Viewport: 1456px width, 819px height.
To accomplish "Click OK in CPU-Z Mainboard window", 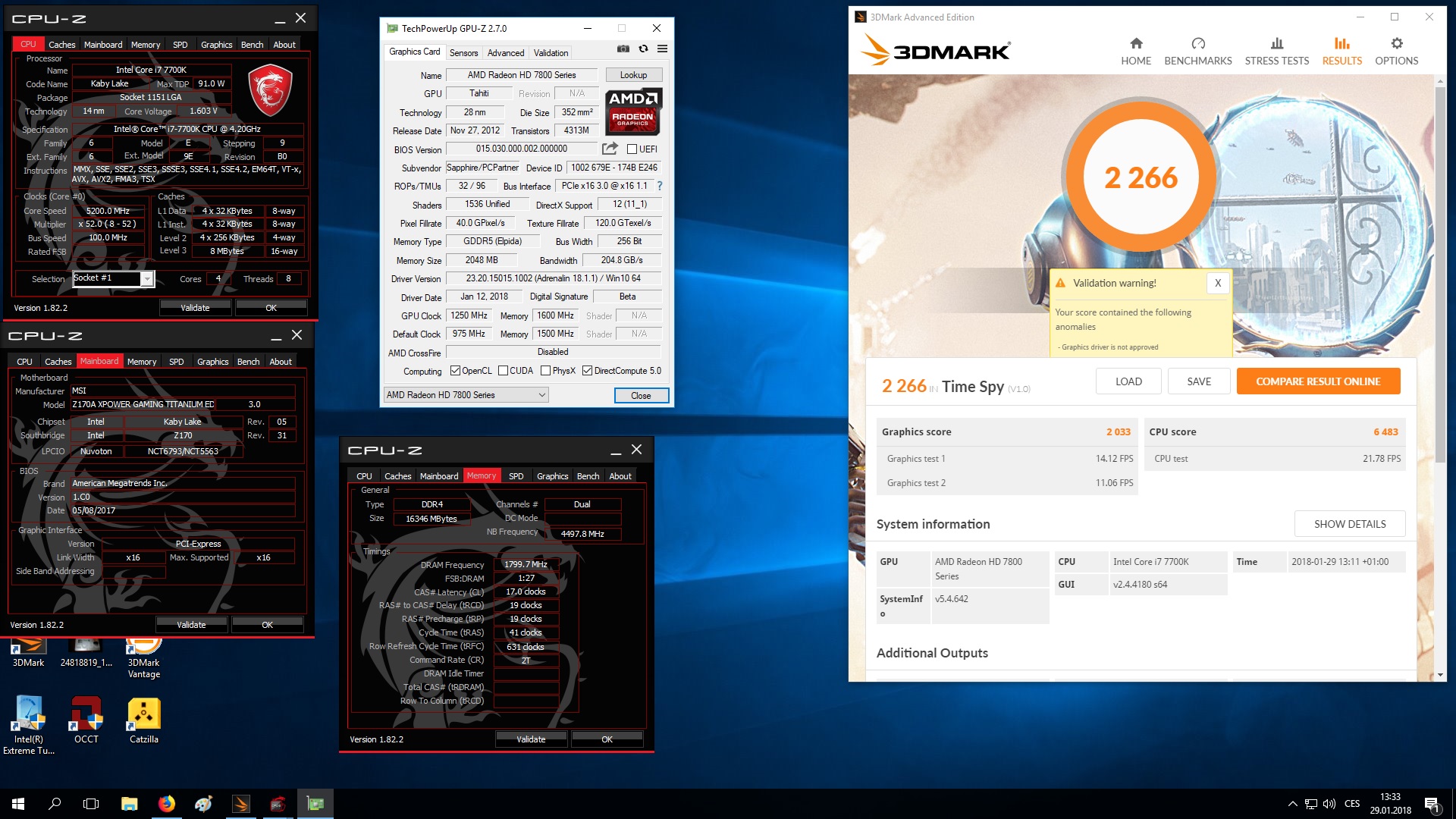I will pos(267,625).
